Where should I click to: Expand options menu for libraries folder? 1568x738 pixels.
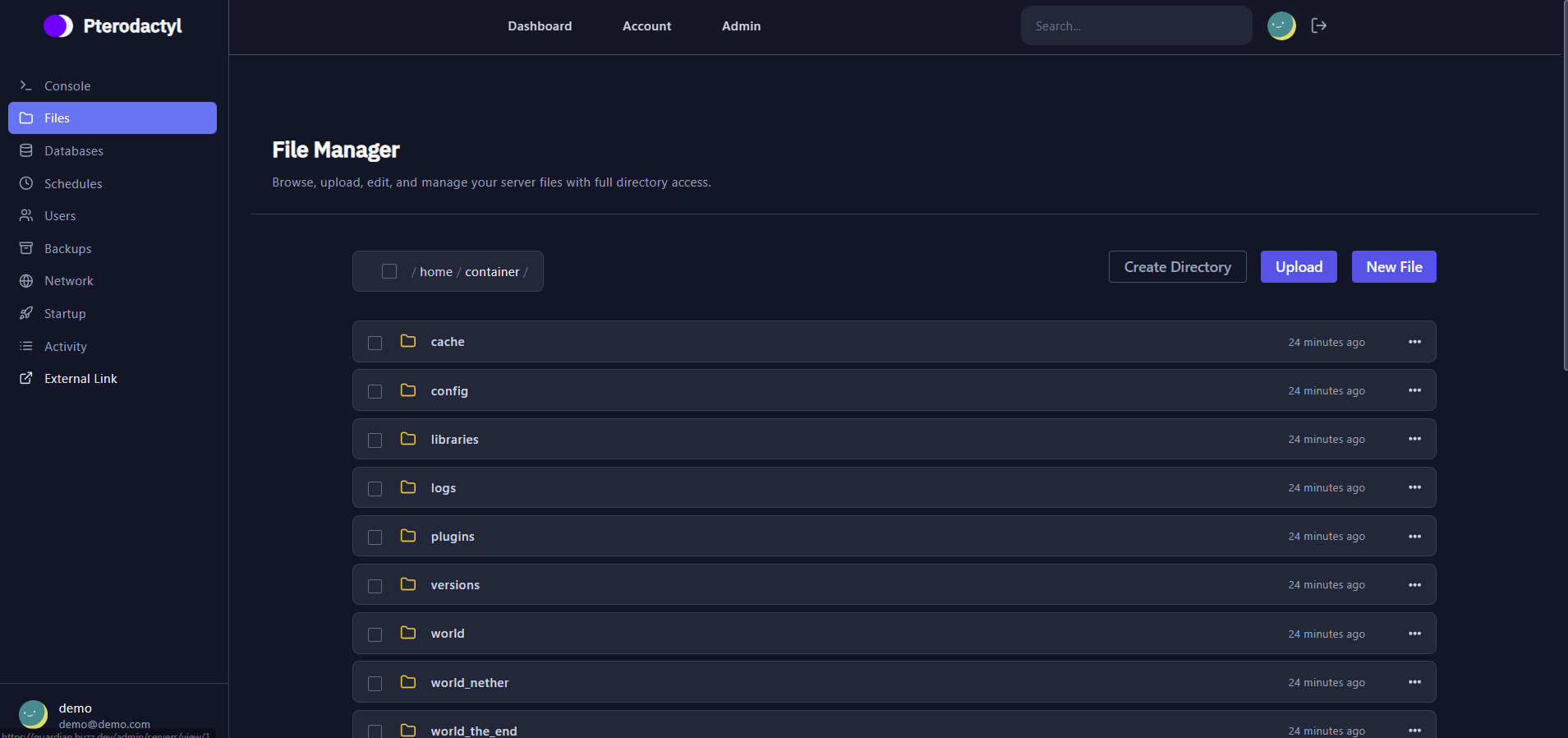(x=1414, y=439)
